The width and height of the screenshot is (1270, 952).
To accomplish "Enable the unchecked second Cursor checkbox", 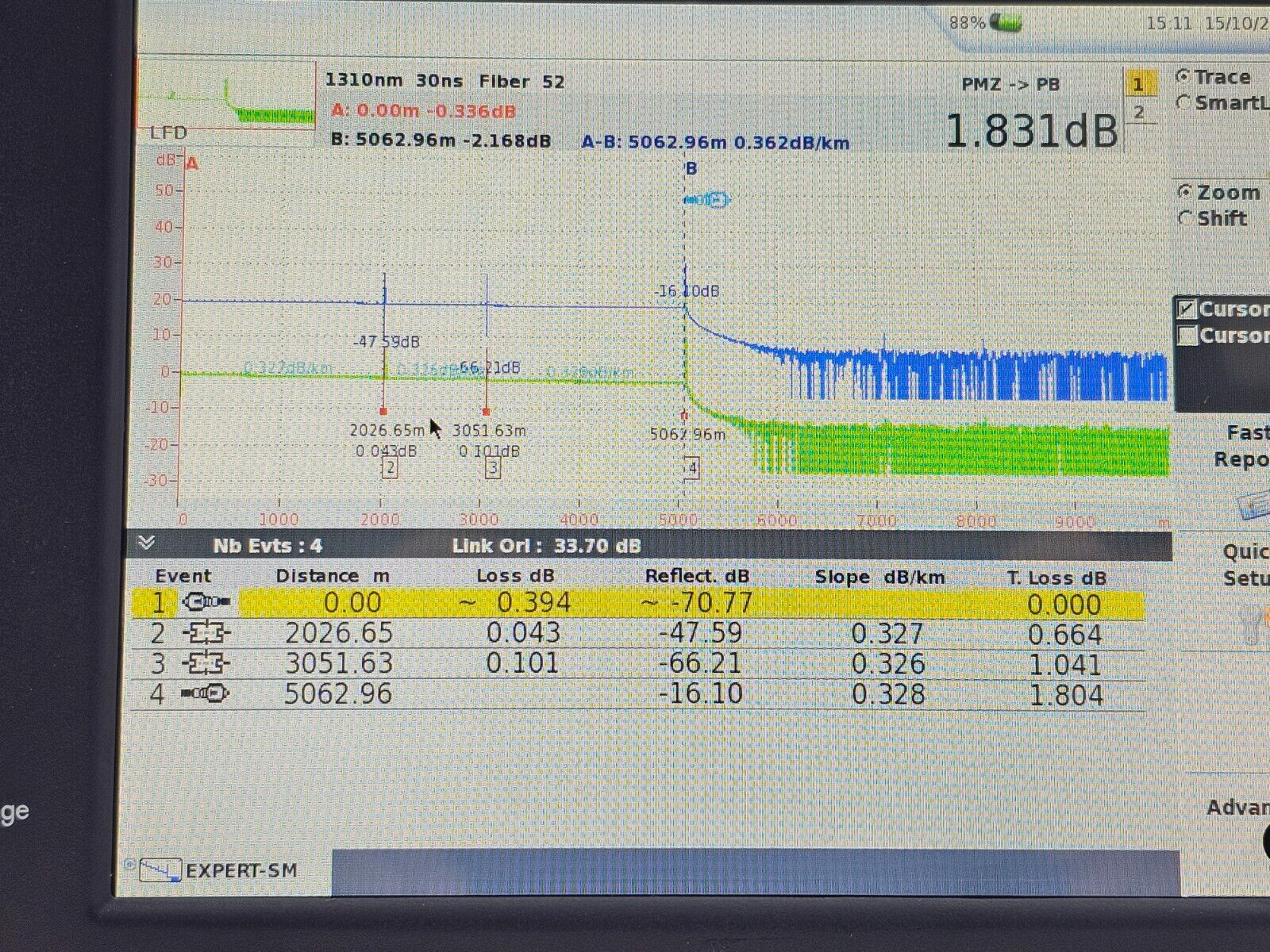I will click(x=1187, y=336).
